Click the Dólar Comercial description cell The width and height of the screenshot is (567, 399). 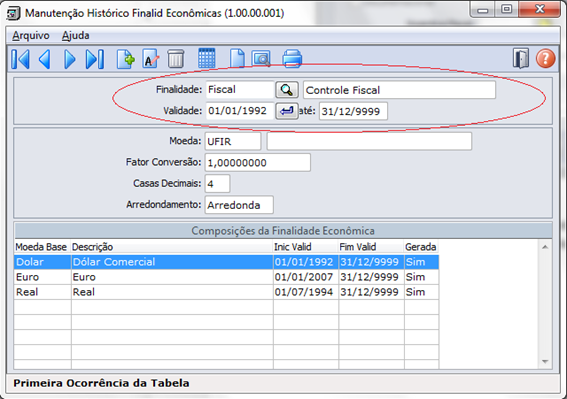(x=172, y=262)
